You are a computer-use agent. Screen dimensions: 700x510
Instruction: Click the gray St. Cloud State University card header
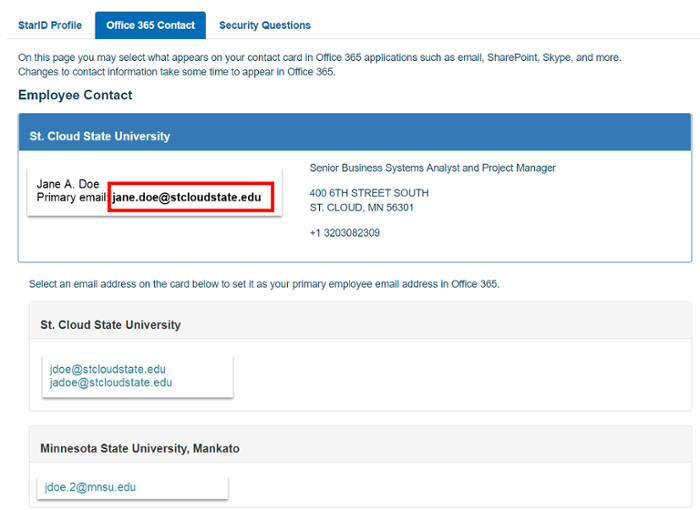[361, 321]
